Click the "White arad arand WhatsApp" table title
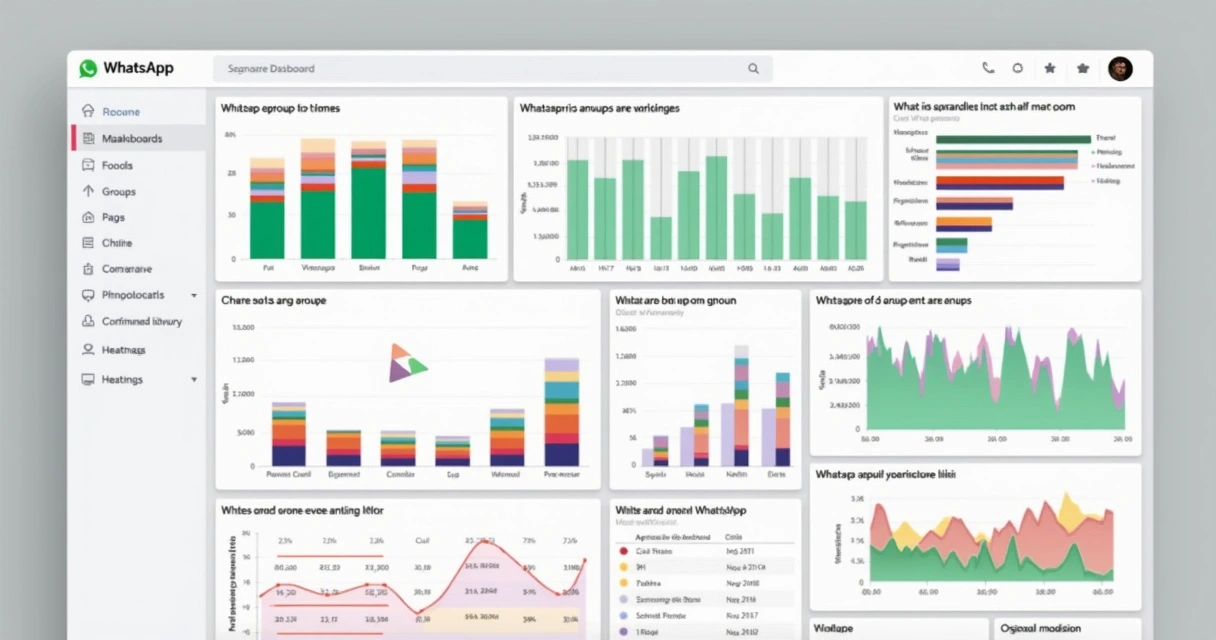This screenshot has width=1216, height=640. click(x=681, y=510)
